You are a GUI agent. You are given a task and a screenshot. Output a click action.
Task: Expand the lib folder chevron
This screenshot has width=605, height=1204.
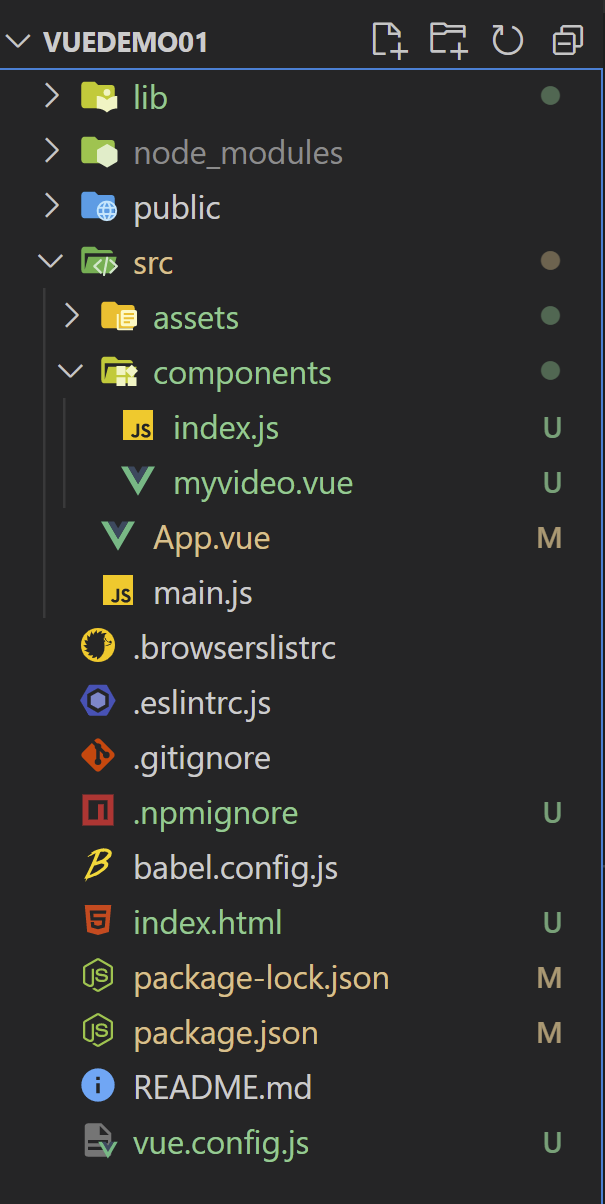[51, 97]
